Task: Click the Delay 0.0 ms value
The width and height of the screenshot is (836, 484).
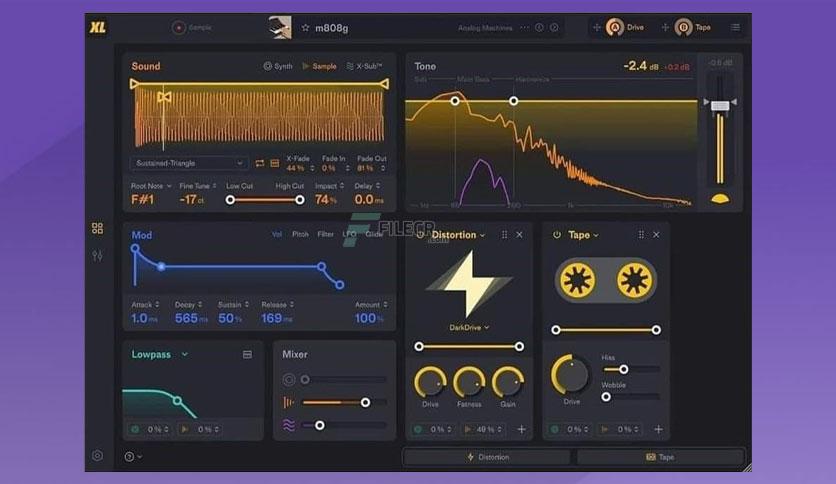Action: (369, 199)
